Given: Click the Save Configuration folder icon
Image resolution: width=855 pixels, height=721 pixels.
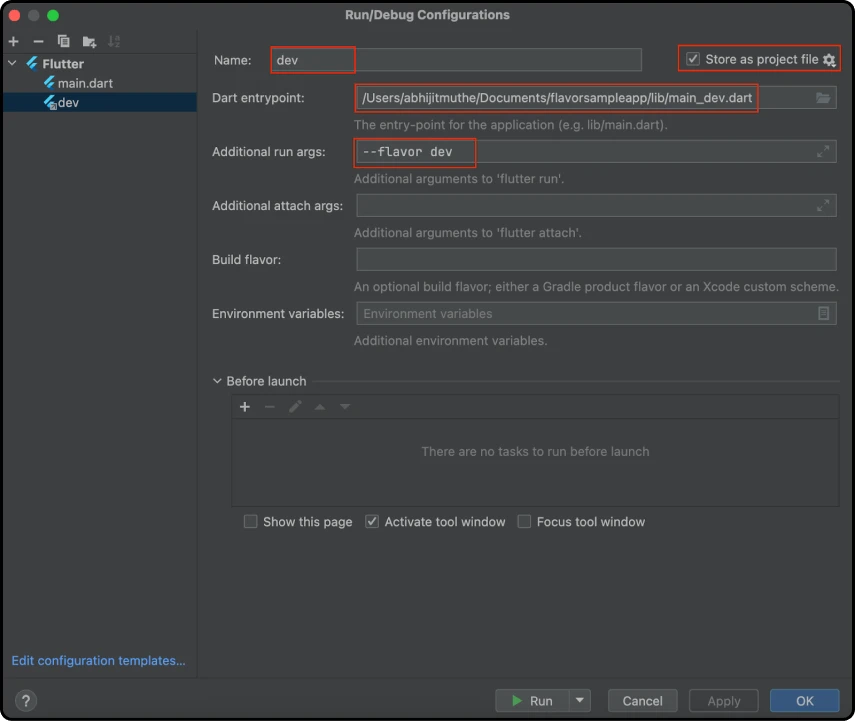Looking at the screenshot, I should coord(89,41).
